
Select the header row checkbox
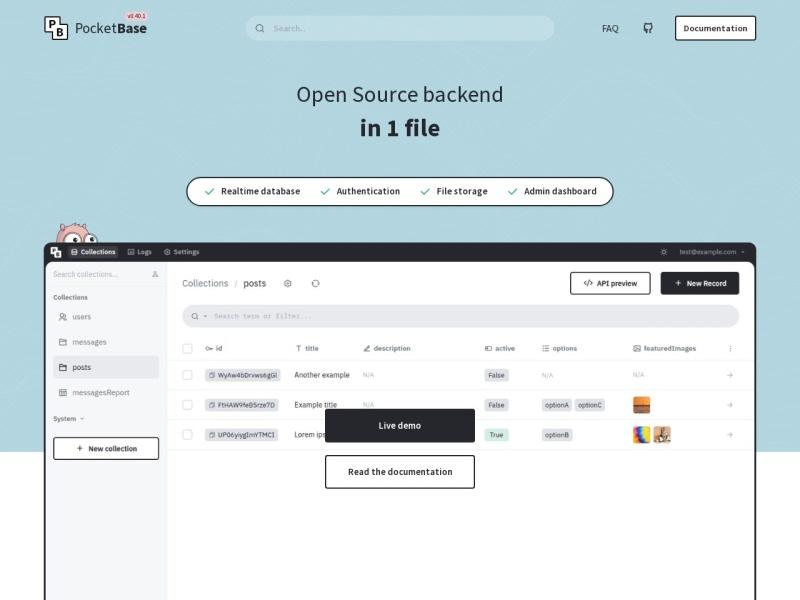187,348
